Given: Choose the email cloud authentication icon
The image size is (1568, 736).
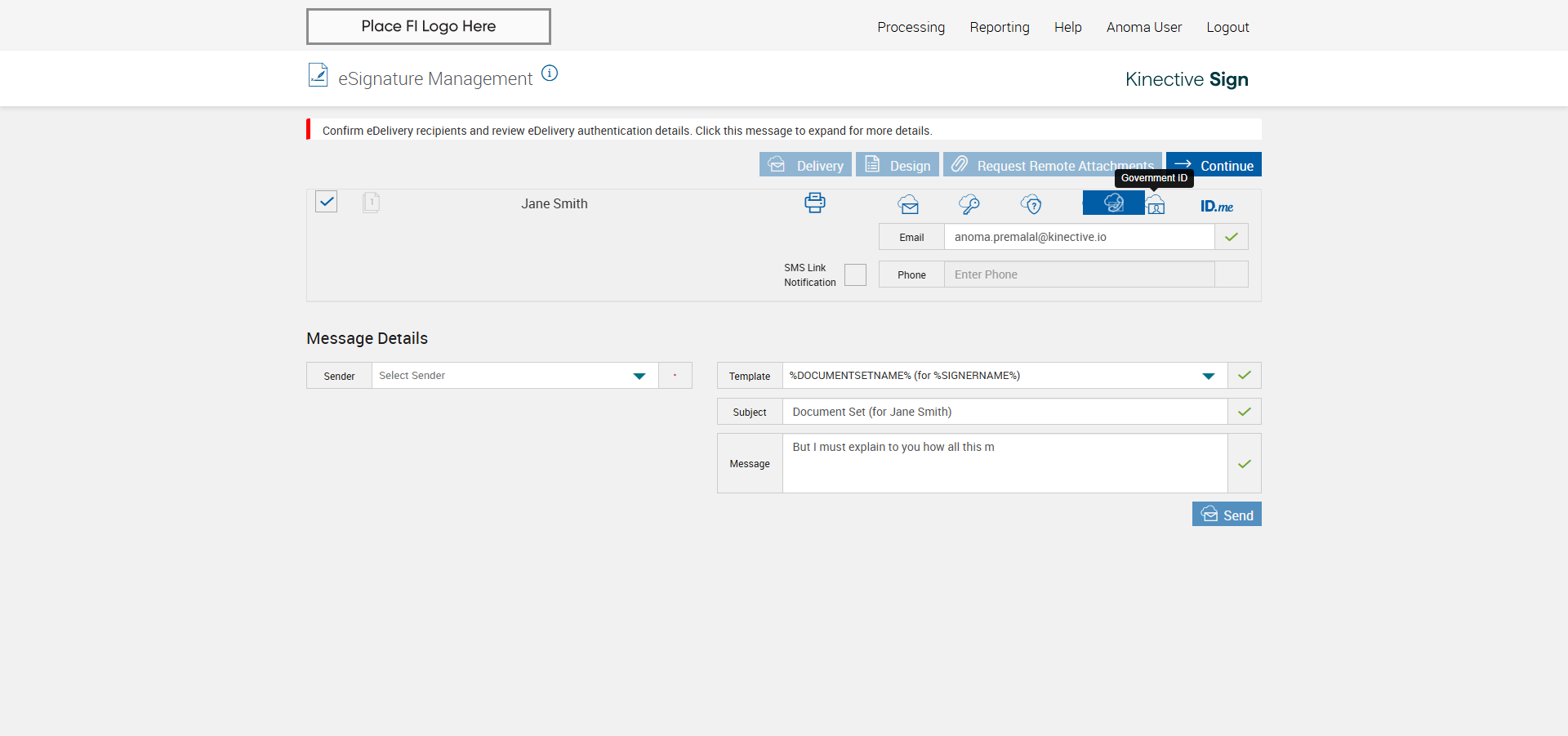Looking at the screenshot, I should point(908,204).
